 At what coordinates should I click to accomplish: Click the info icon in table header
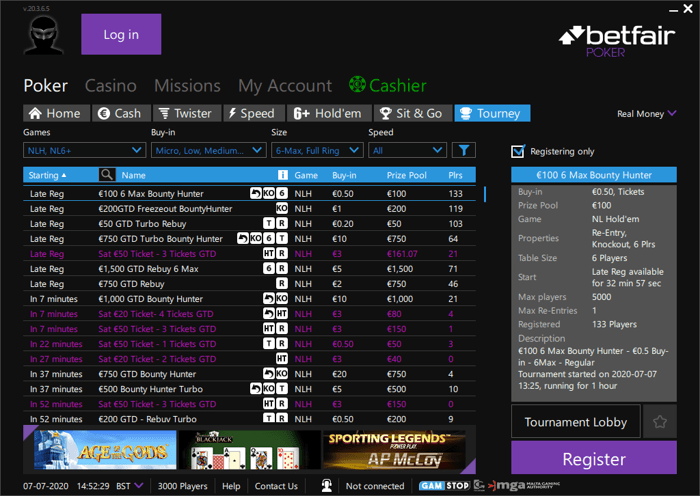point(283,175)
